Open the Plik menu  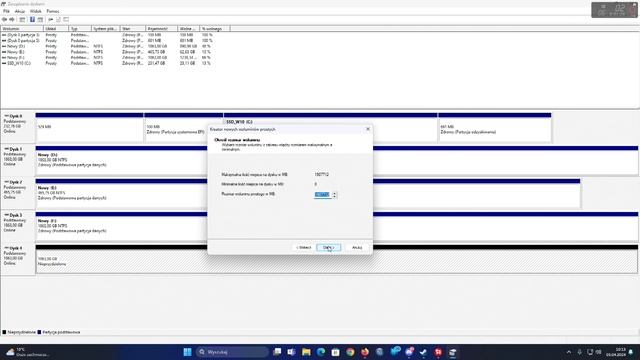[6, 11]
